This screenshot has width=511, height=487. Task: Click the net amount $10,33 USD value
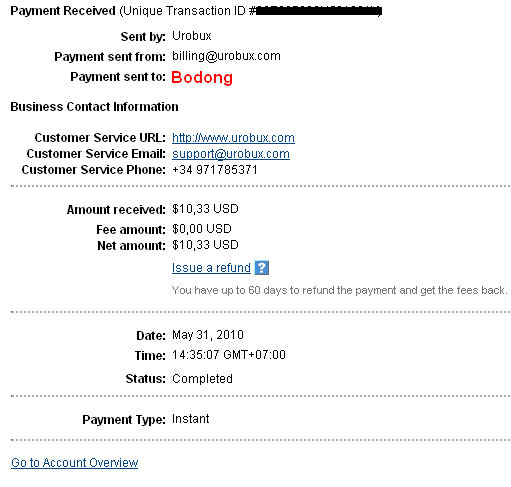click(205, 245)
